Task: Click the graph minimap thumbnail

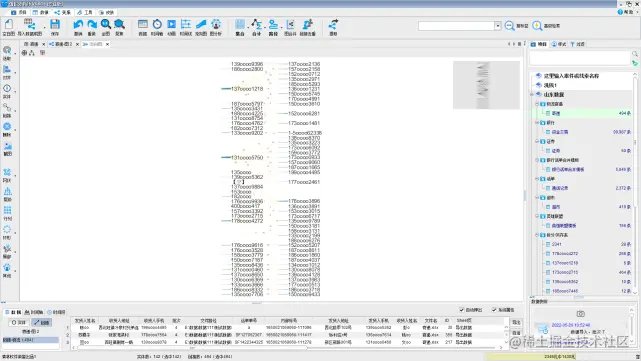Action: click(486, 85)
